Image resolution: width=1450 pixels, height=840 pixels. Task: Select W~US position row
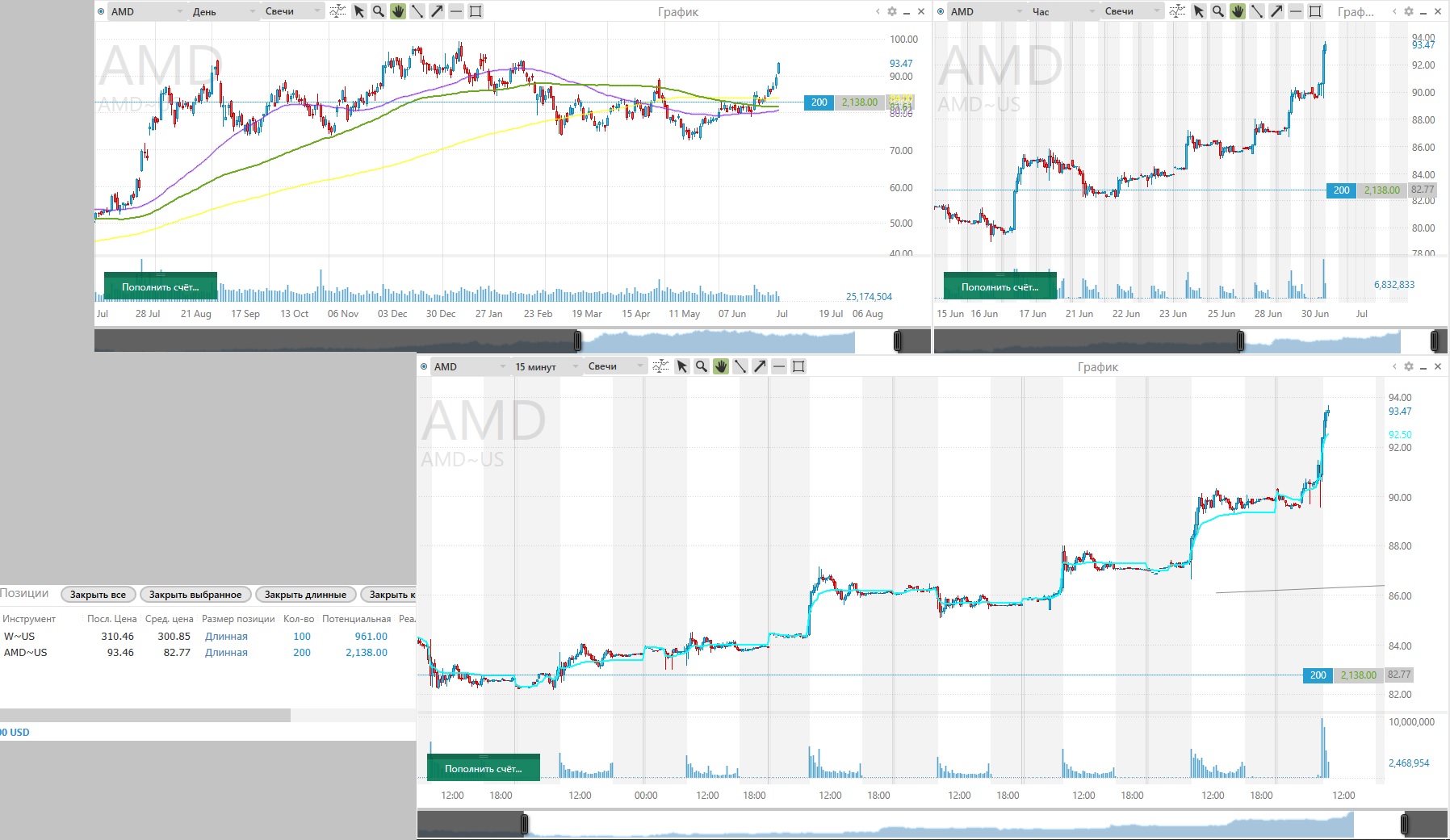point(207,636)
